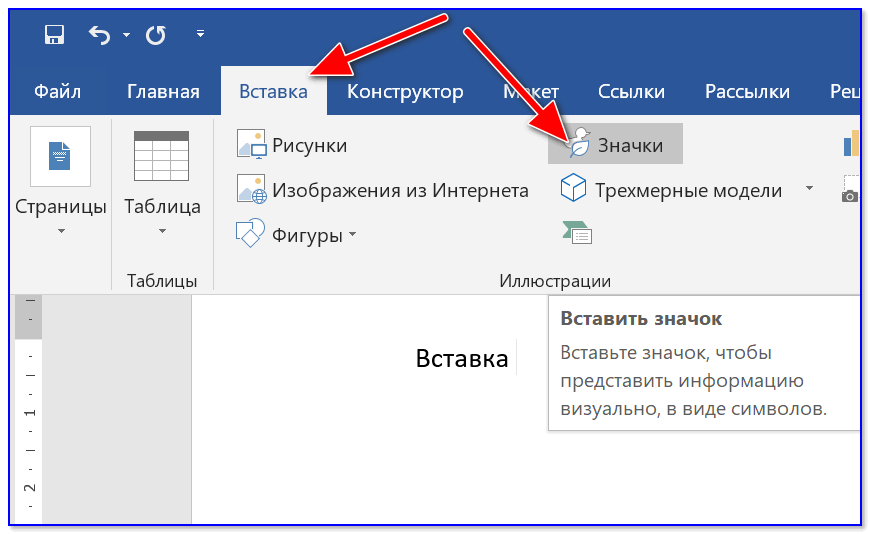Click the Undo arrow icon
The height and width of the screenshot is (534, 870).
pos(100,35)
